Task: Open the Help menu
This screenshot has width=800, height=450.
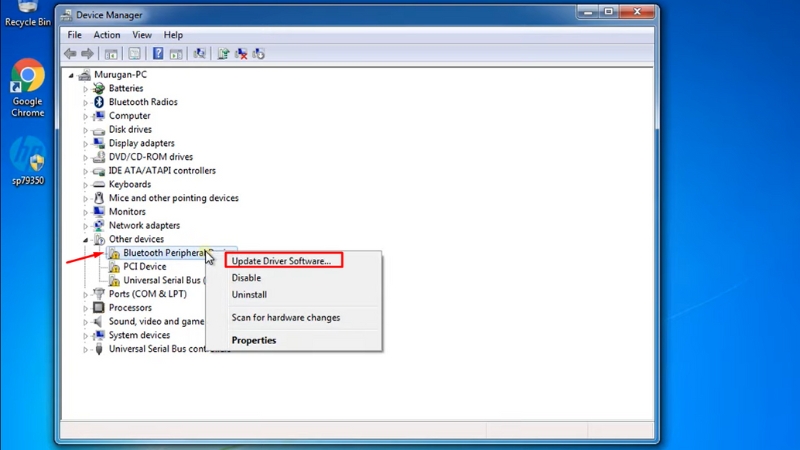Action: click(173, 35)
